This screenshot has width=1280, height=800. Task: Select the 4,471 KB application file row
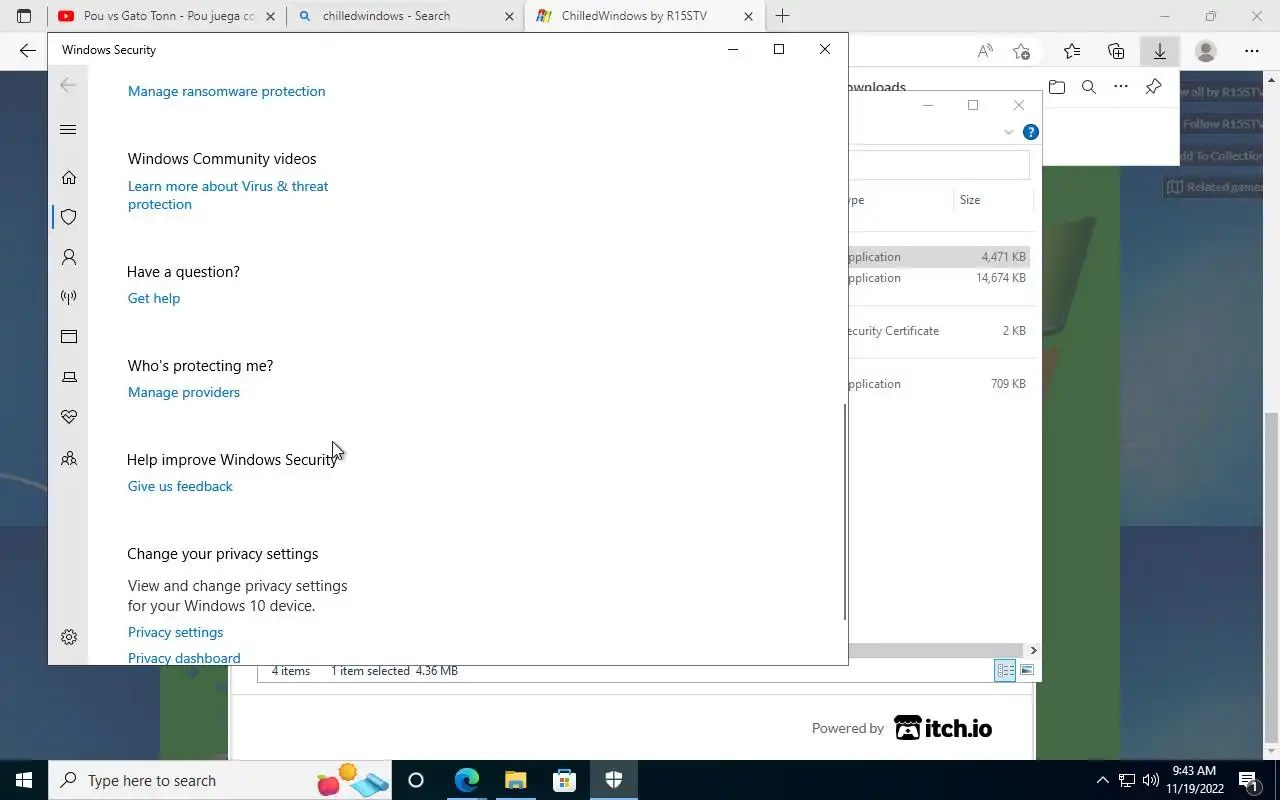coord(939,257)
